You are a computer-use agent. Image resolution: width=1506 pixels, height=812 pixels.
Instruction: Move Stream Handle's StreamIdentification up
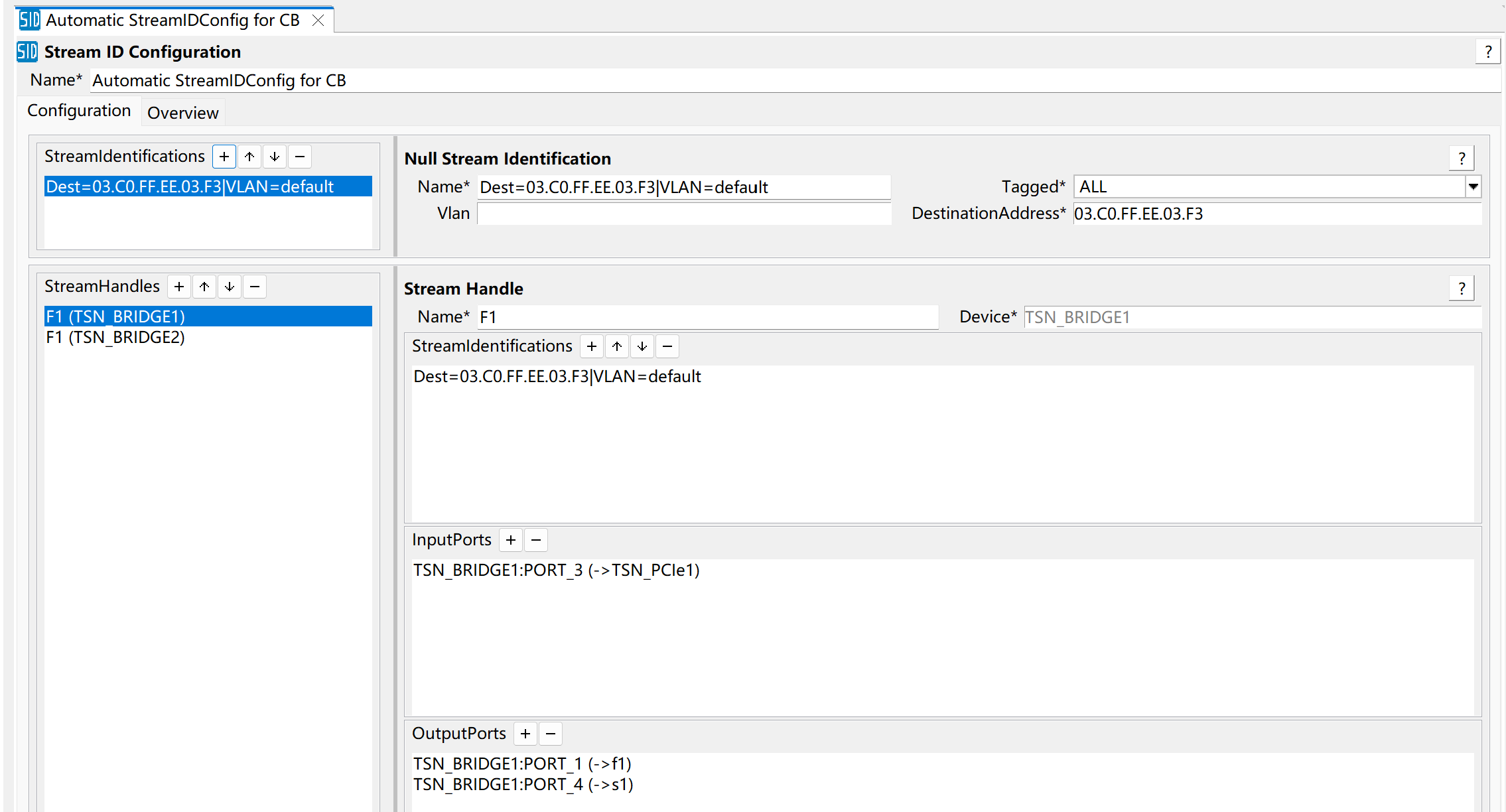[617, 346]
